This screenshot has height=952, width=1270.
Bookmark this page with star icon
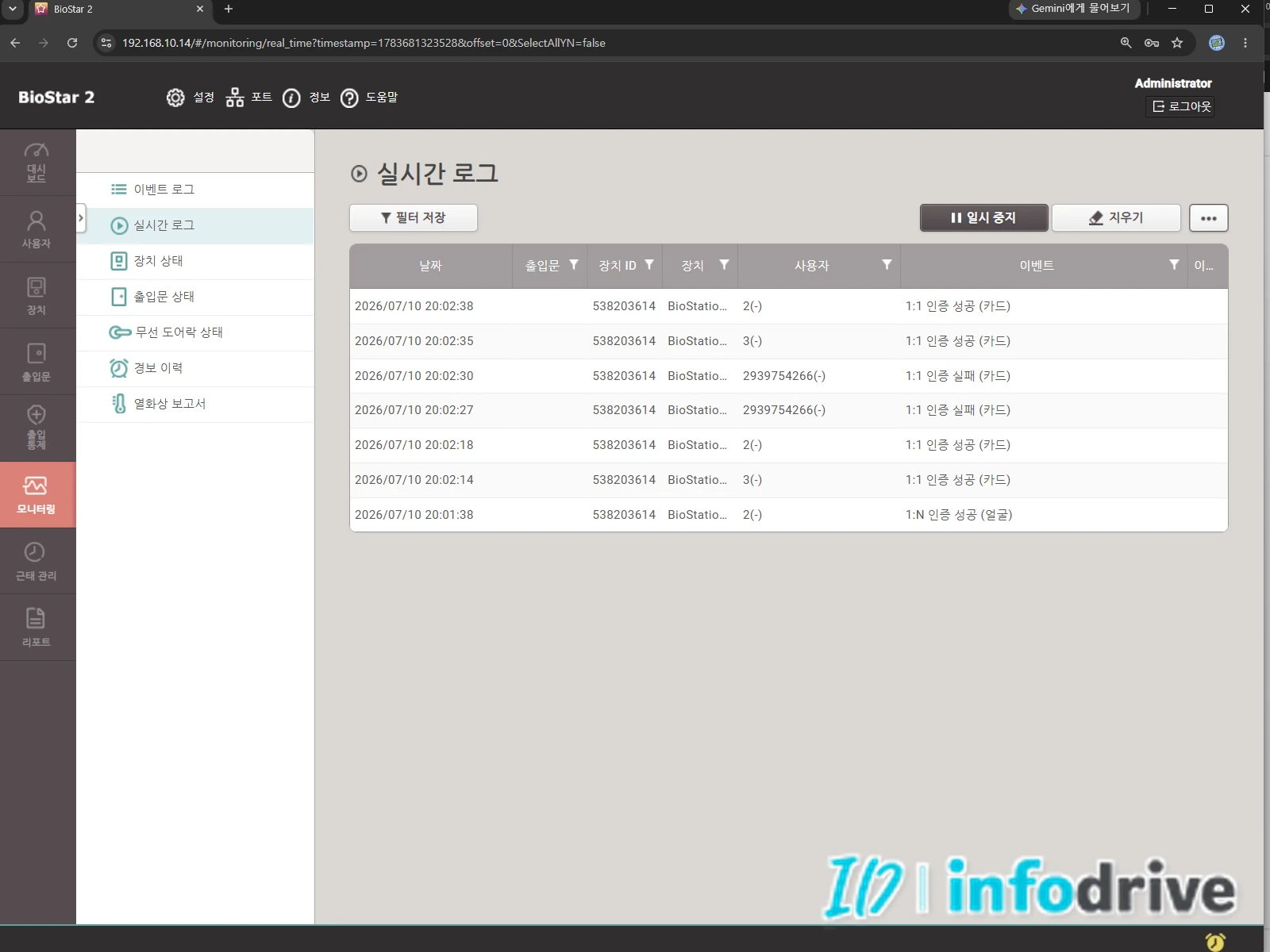[x=1177, y=43]
